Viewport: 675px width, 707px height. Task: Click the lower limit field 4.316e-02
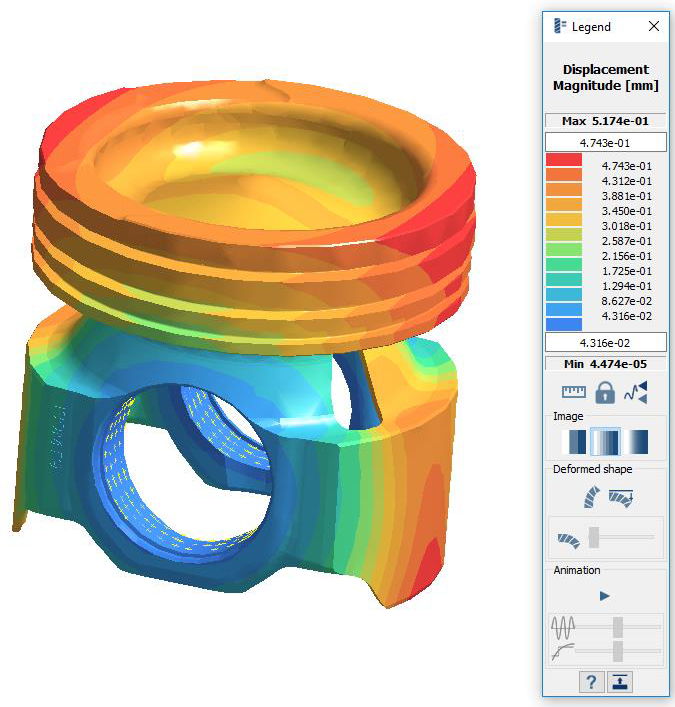click(604, 342)
